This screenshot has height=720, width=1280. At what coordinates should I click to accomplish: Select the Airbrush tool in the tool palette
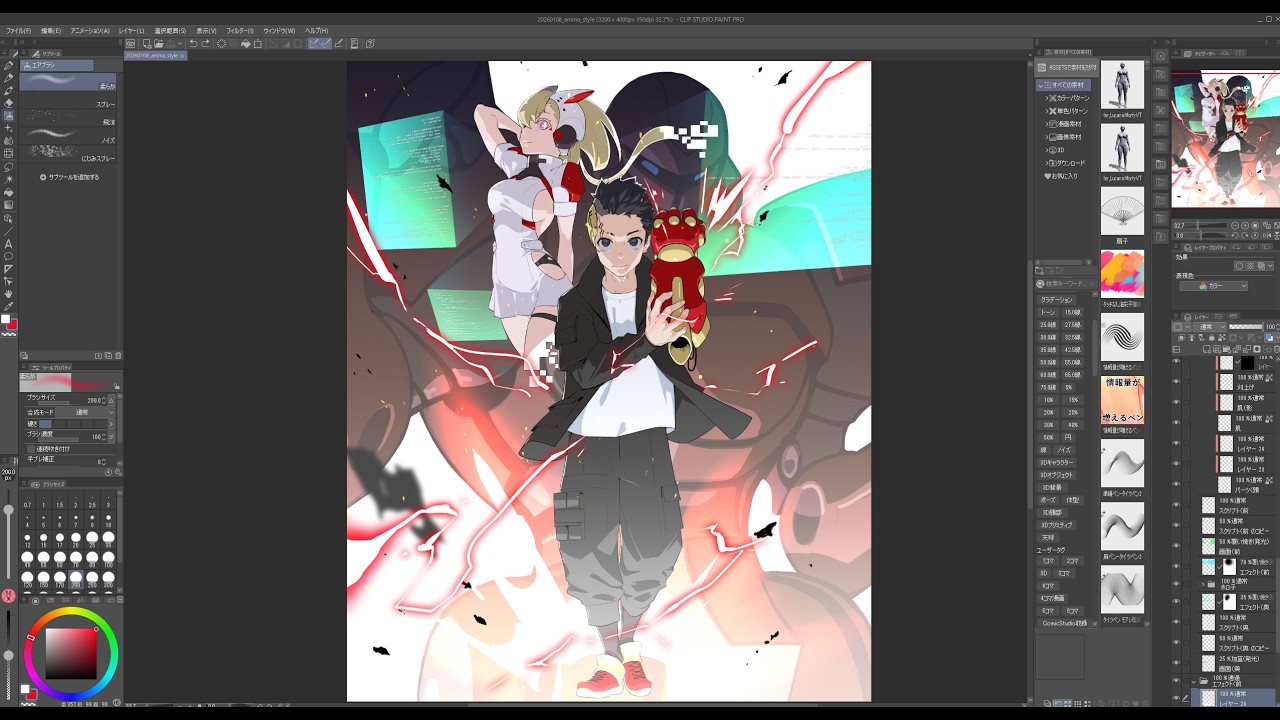[9, 116]
